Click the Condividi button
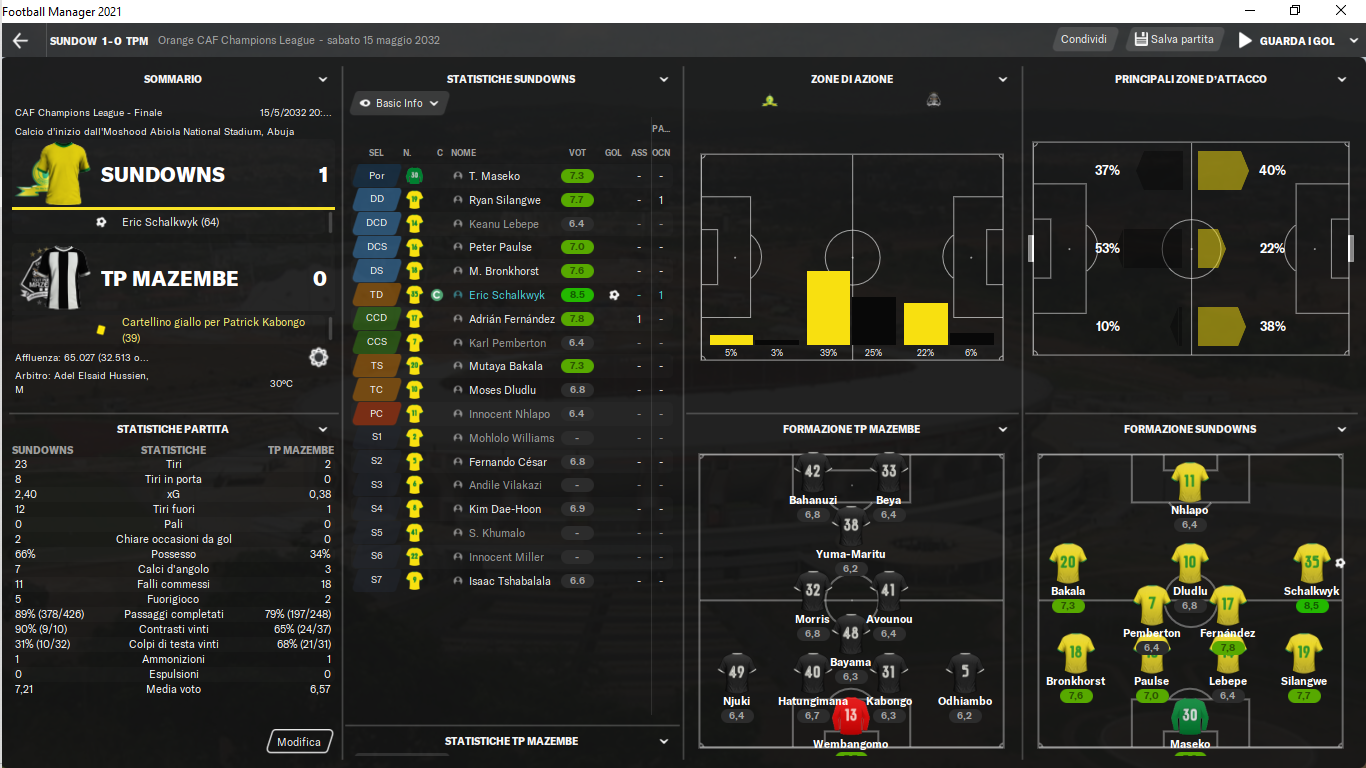Image resolution: width=1366 pixels, height=768 pixels. (x=1084, y=39)
